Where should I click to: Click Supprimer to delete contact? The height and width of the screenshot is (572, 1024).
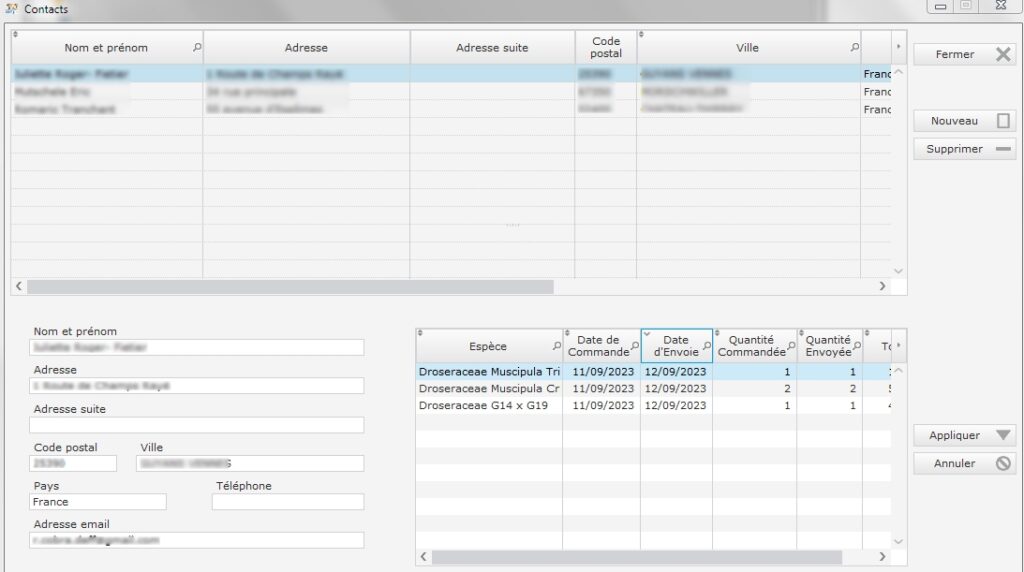(965, 149)
